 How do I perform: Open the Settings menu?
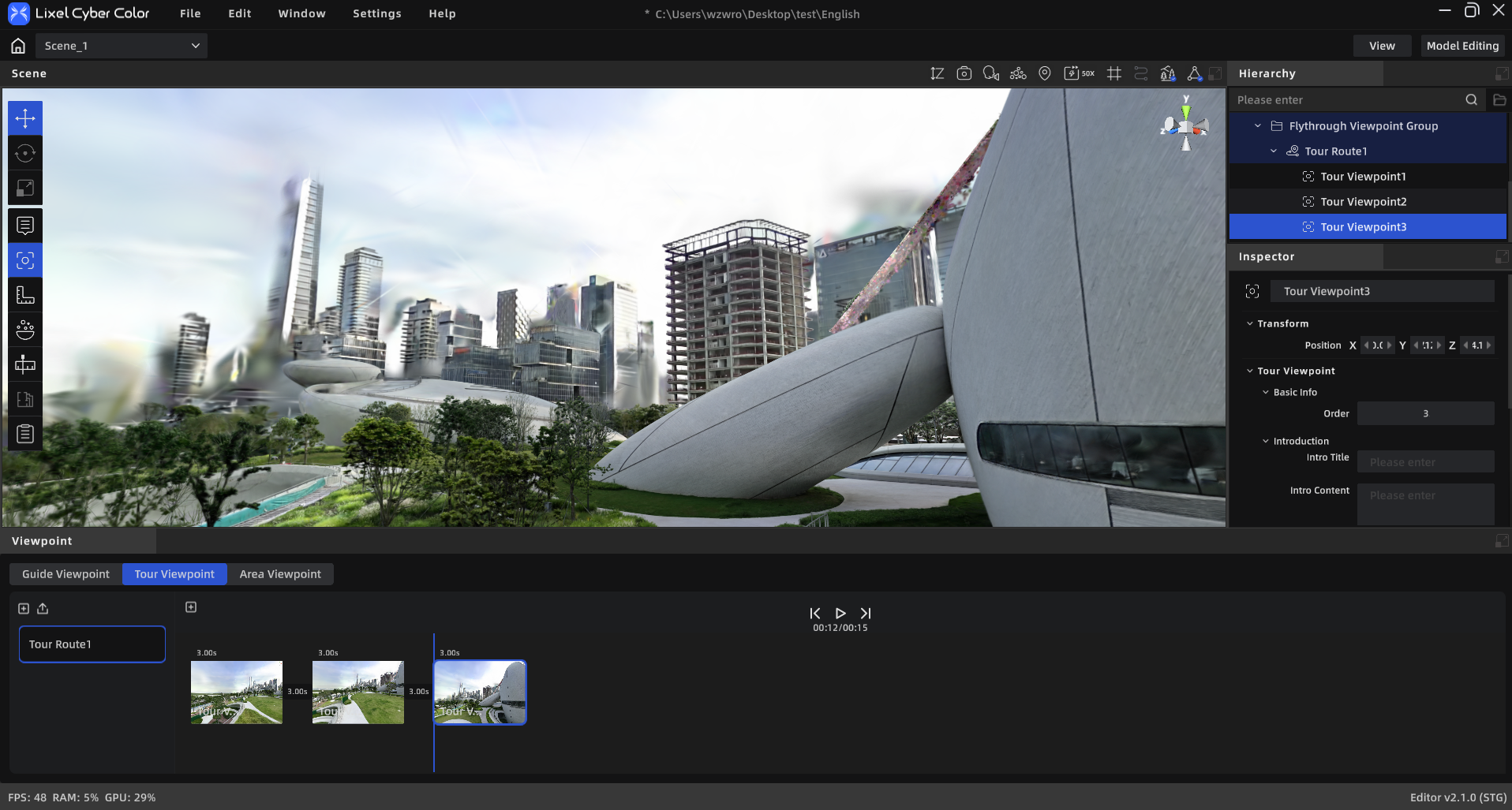[377, 13]
